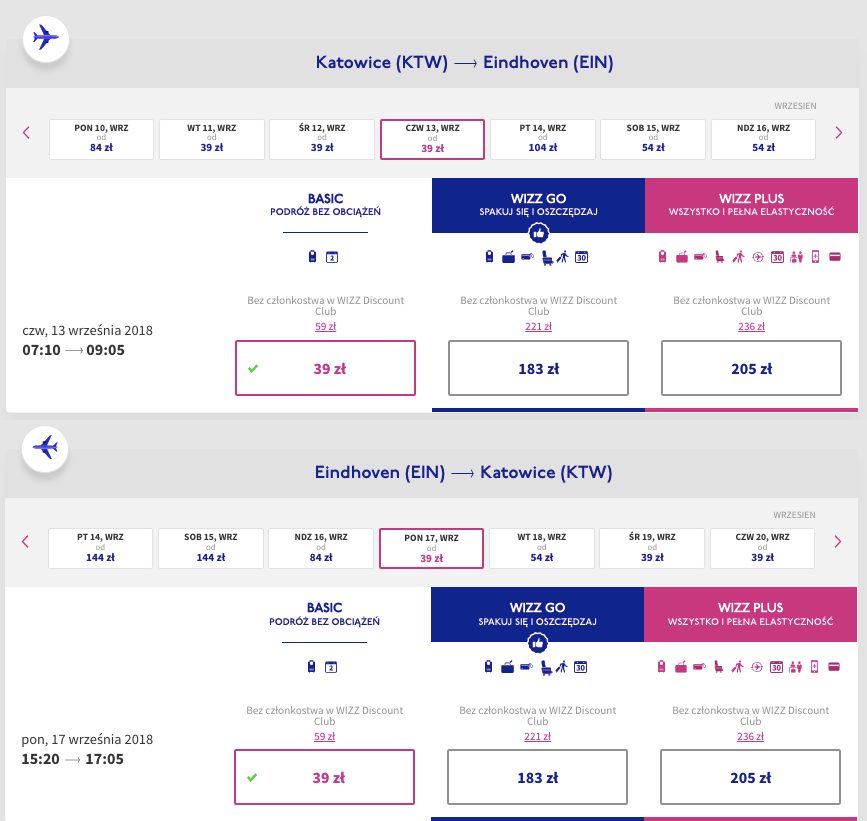The image size is (867, 821).
Task: Click the priority boarding icon in return WIZZ PLUS
Action: (738, 667)
